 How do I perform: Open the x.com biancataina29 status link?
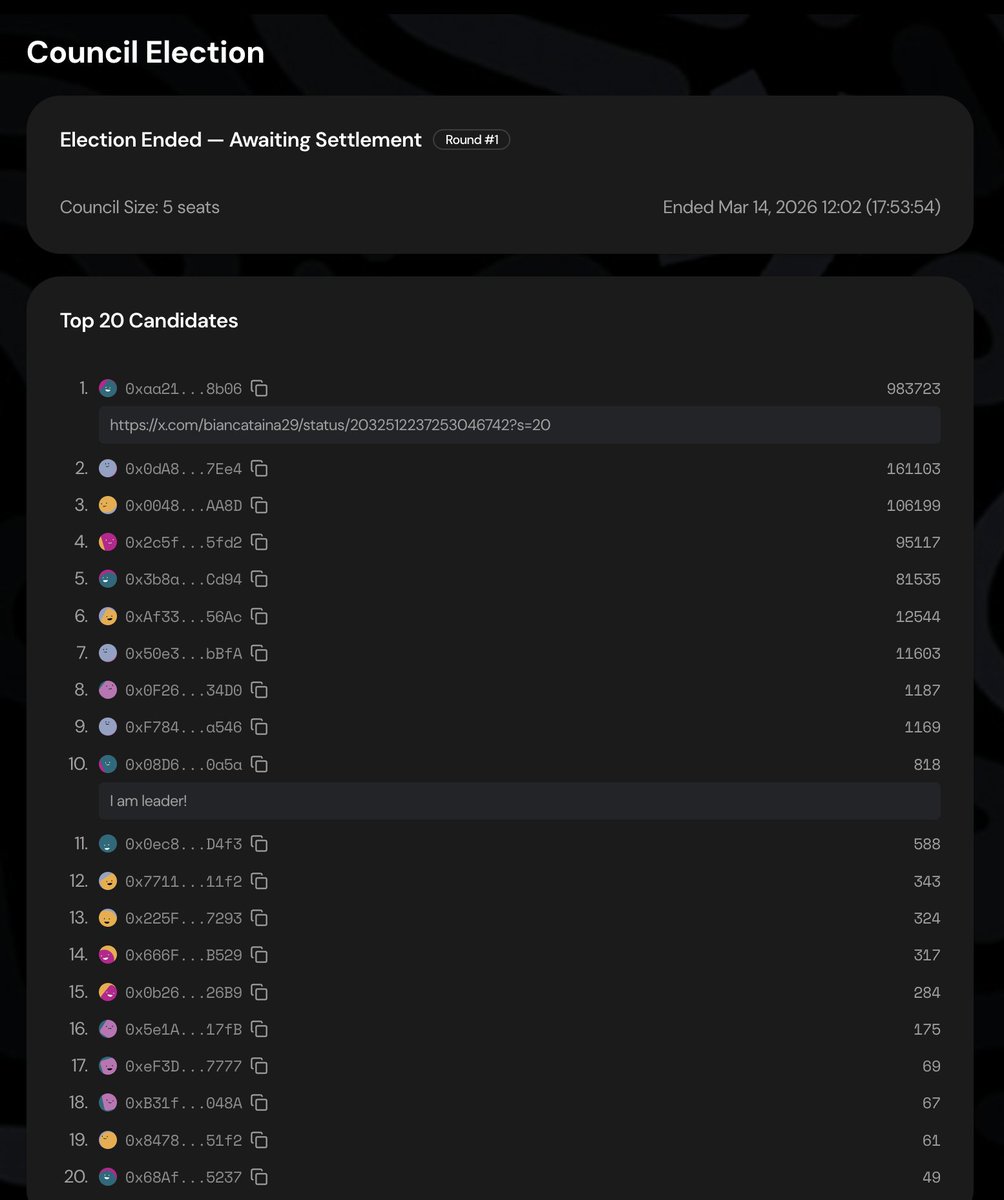click(330, 425)
